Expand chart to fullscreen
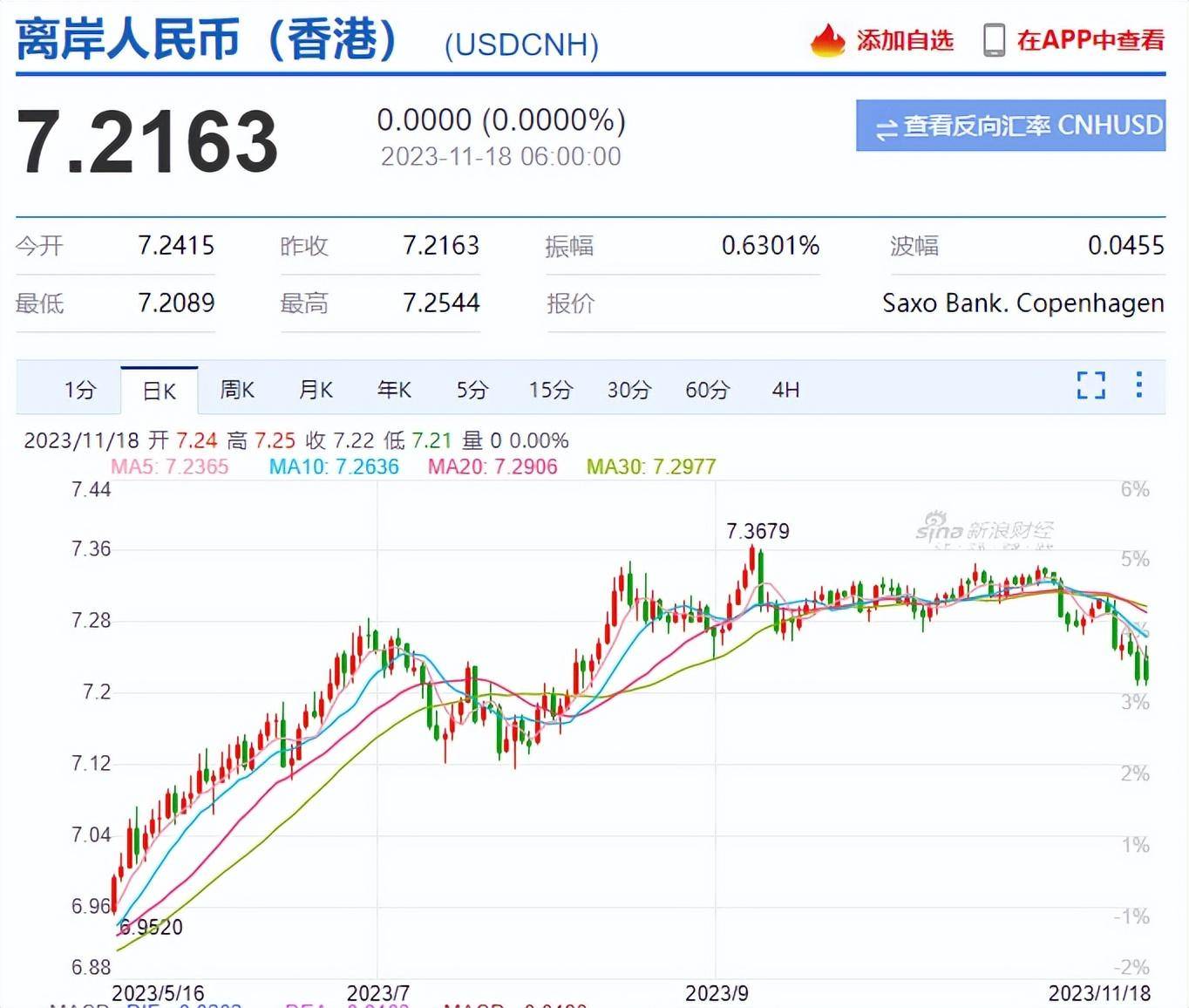 click(x=1090, y=385)
